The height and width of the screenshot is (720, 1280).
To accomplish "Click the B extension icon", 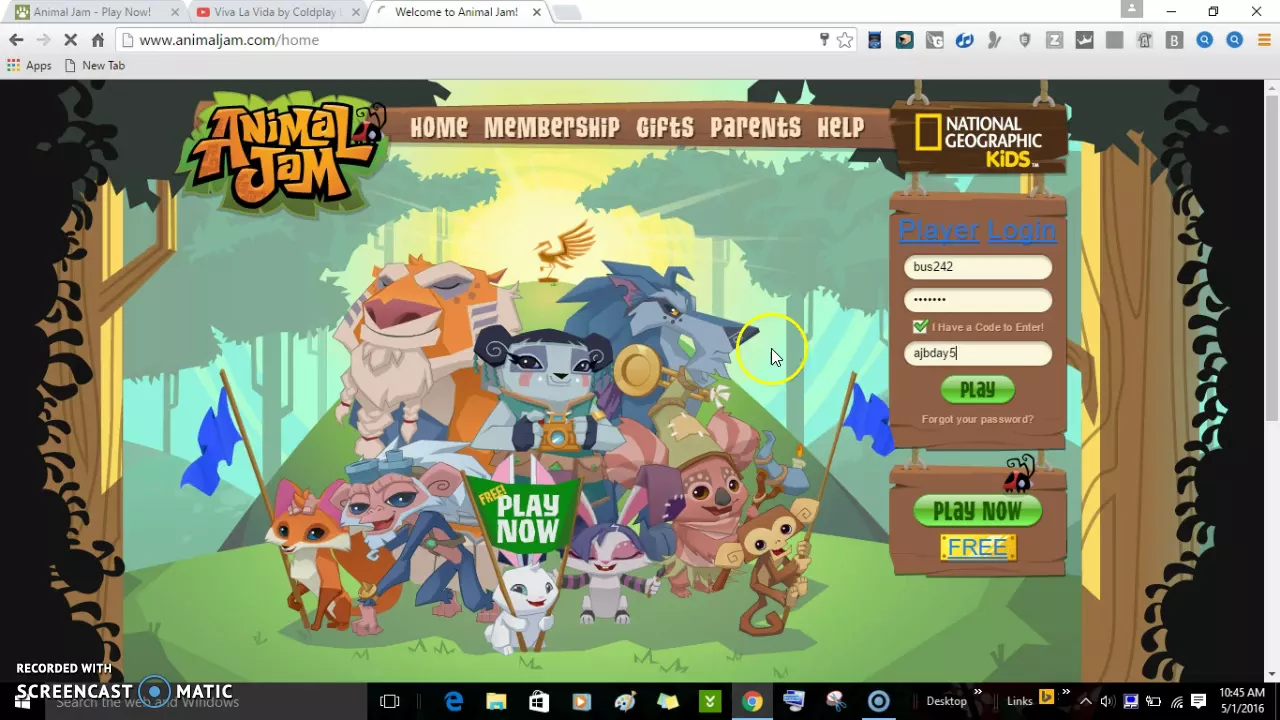I will (1175, 40).
